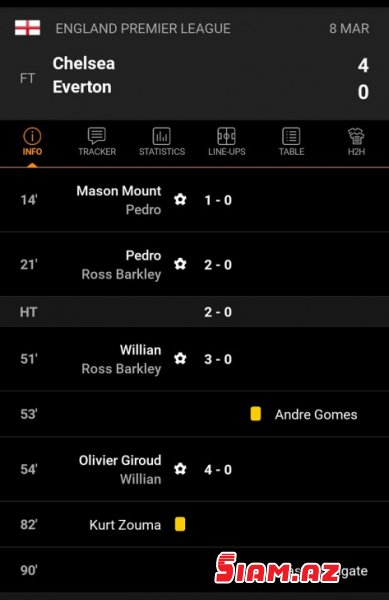
Task: Select Pedro 21' goal scorer
Action: pos(143,255)
